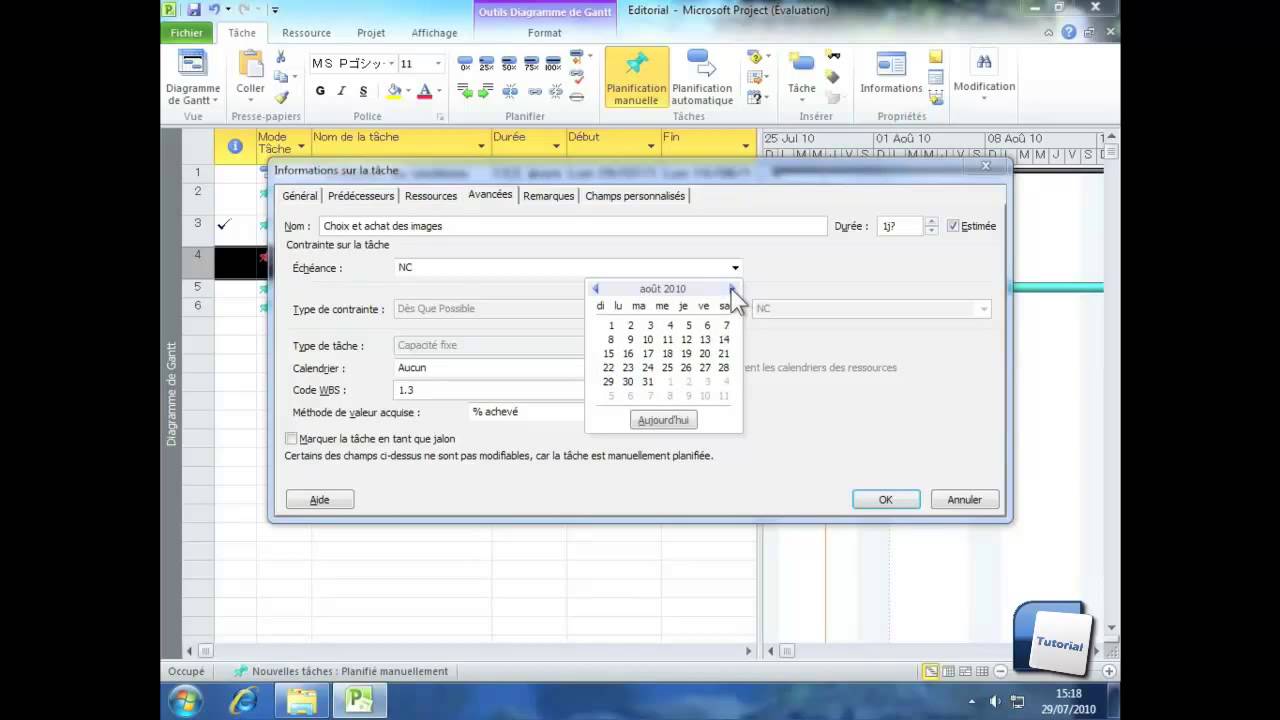
Task: Set 75% complete icon
Action: 531,64
